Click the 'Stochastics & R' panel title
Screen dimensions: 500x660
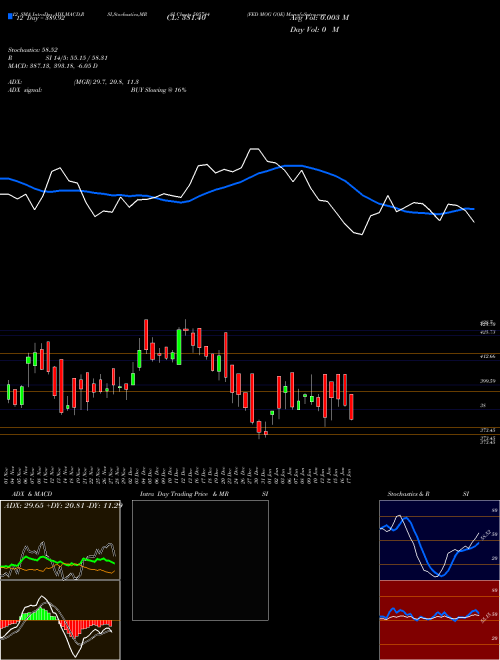[409, 494]
